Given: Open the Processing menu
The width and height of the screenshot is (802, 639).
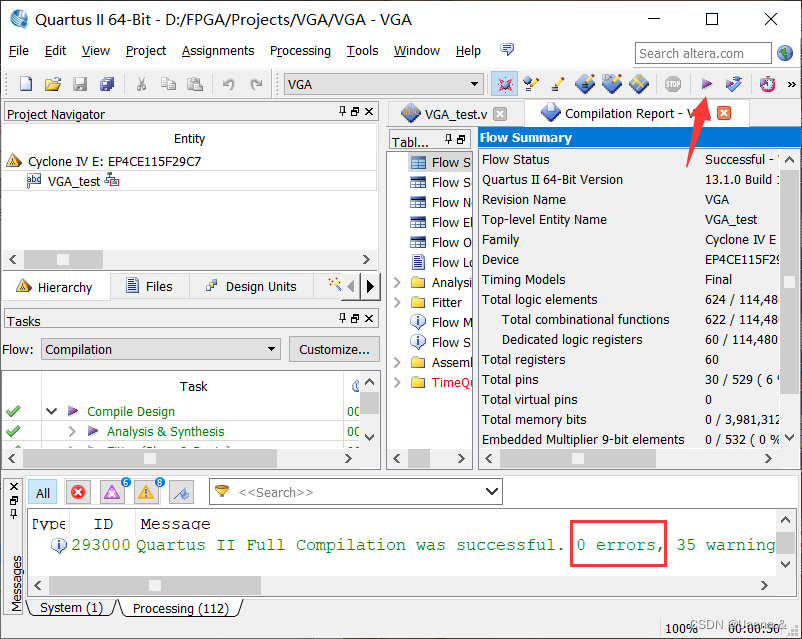Looking at the screenshot, I should [x=300, y=51].
